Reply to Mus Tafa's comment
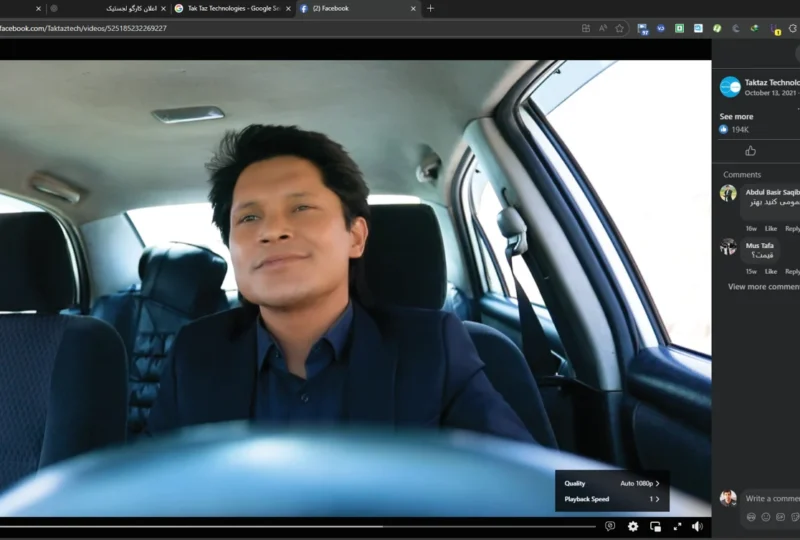800x540 pixels. point(792,272)
